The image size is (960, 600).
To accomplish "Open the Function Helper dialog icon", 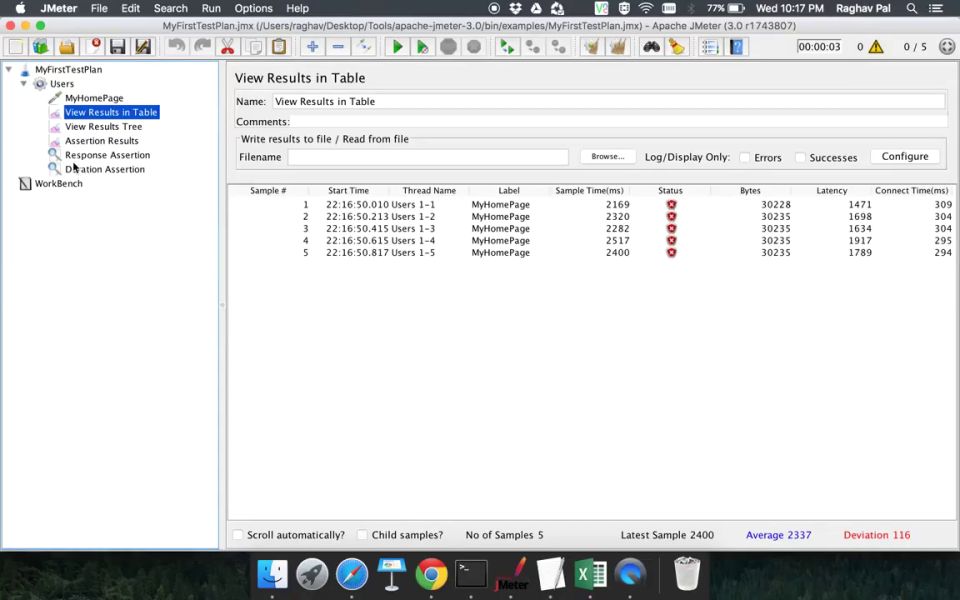I will click(710, 47).
